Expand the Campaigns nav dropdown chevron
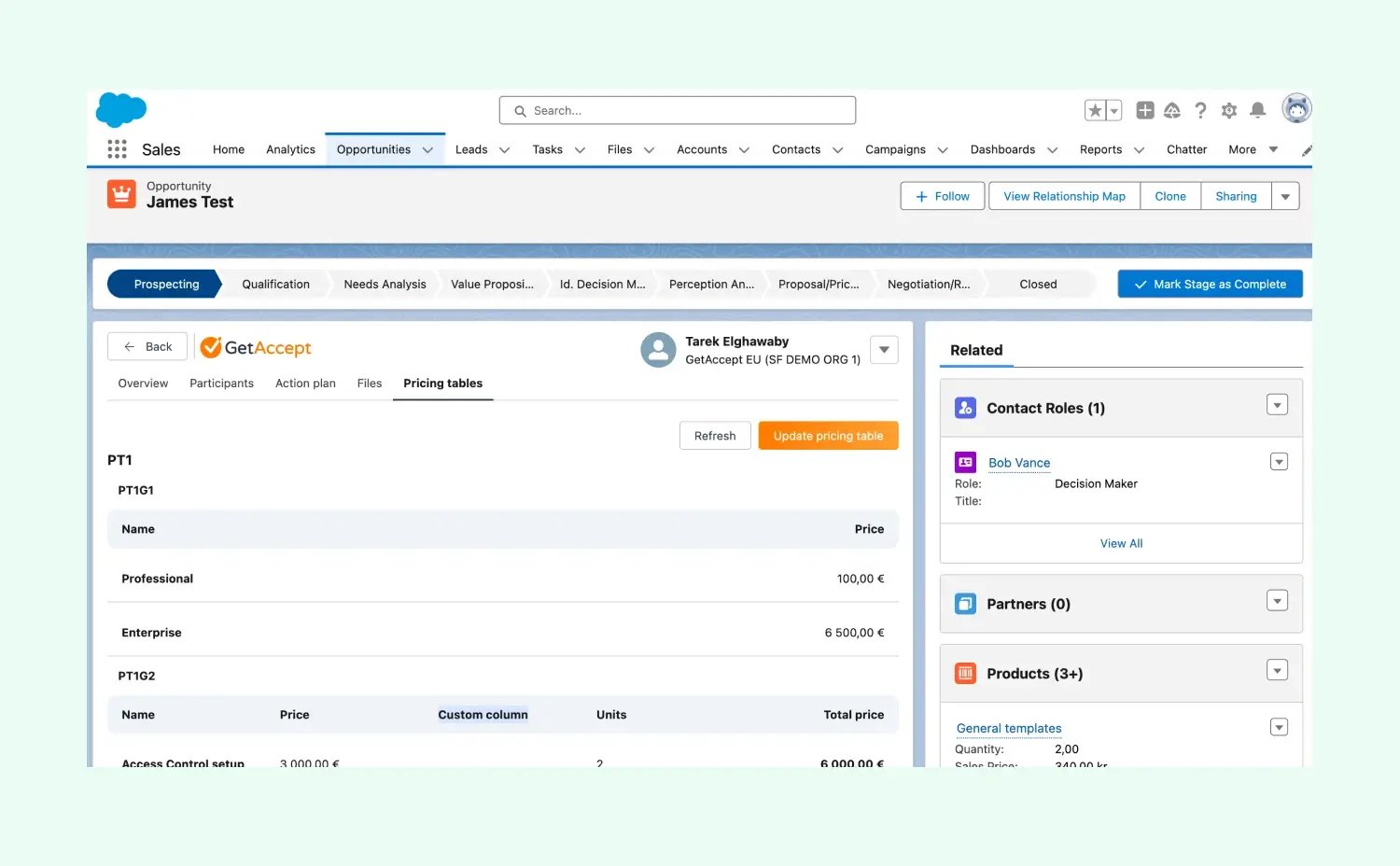 pyautogui.click(x=943, y=150)
